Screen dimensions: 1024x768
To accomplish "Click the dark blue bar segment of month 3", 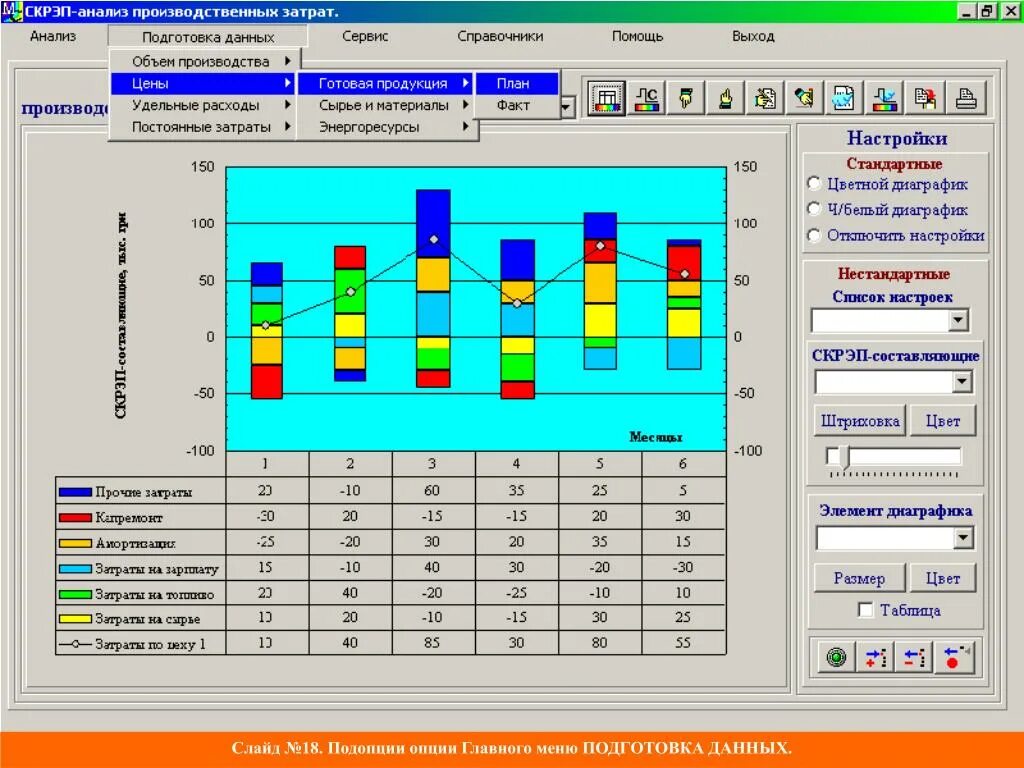I will point(433,222).
